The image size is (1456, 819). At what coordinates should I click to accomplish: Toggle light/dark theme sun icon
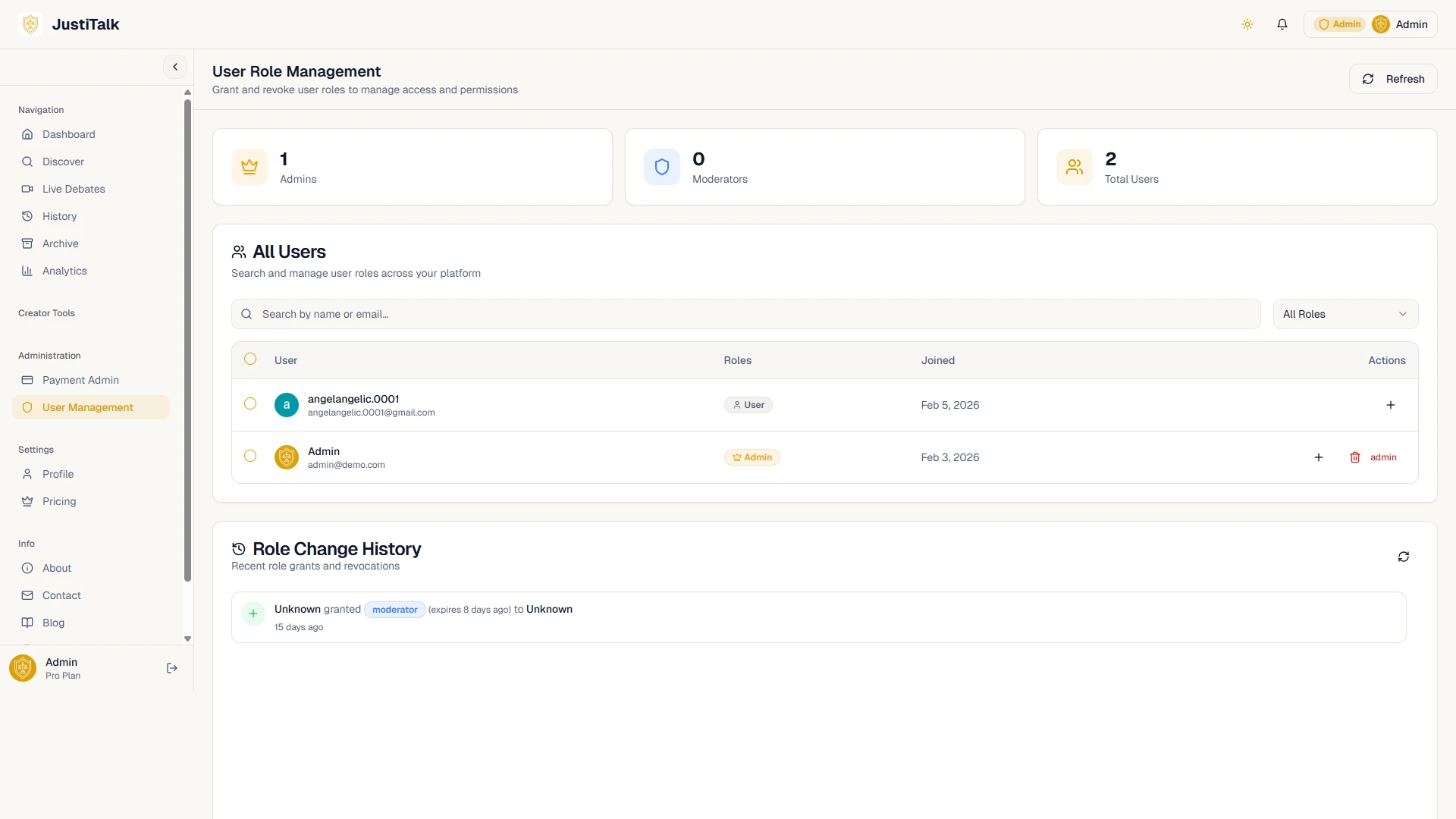click(1247, 24)
